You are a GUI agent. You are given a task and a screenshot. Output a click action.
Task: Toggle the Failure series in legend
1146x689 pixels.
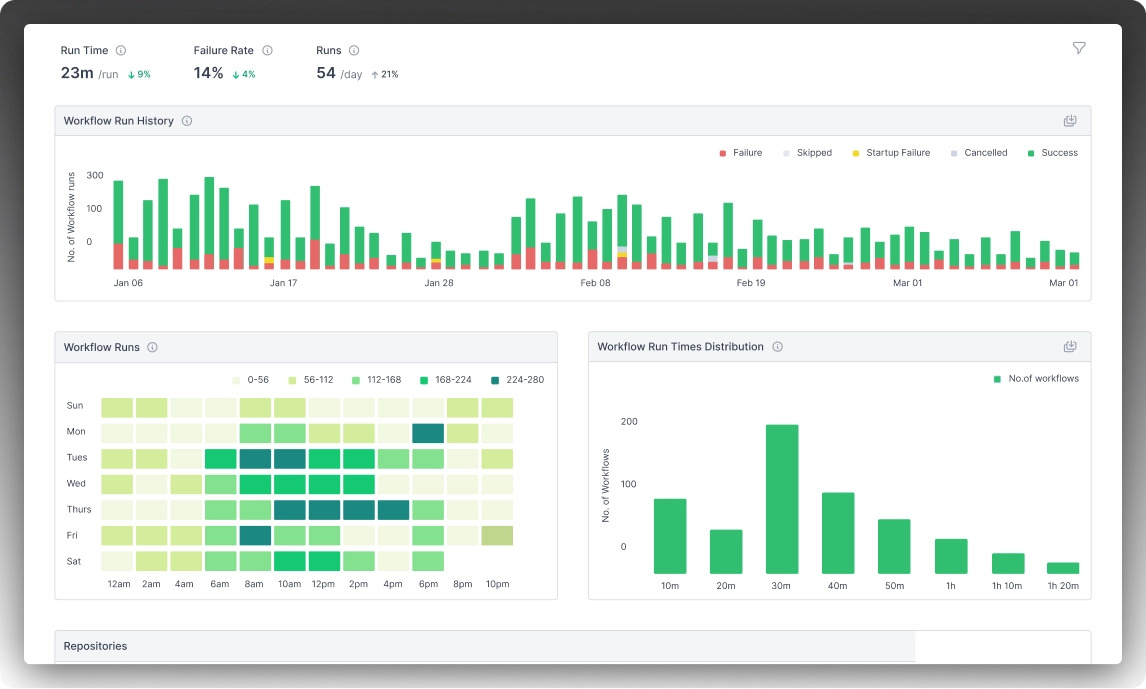[740, 153]
